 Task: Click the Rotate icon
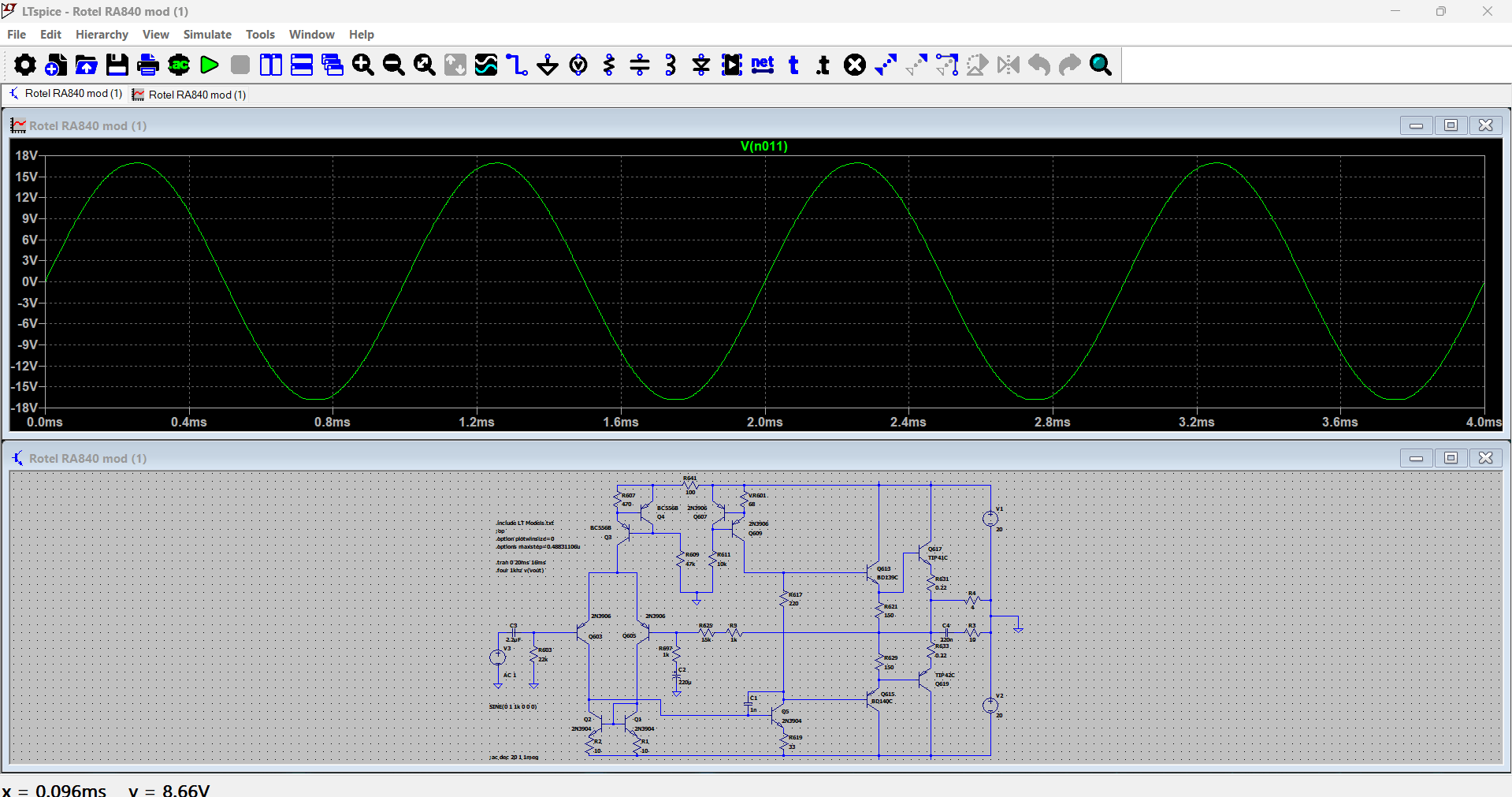(x=978, y=65)
